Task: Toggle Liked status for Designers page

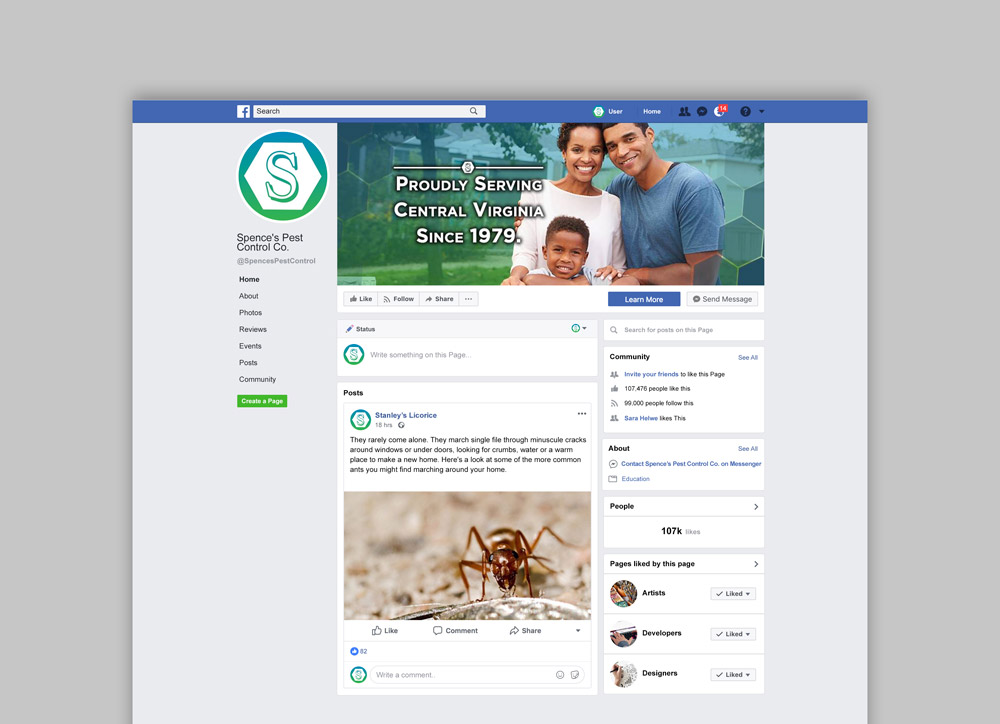Action: pos(733,675)
